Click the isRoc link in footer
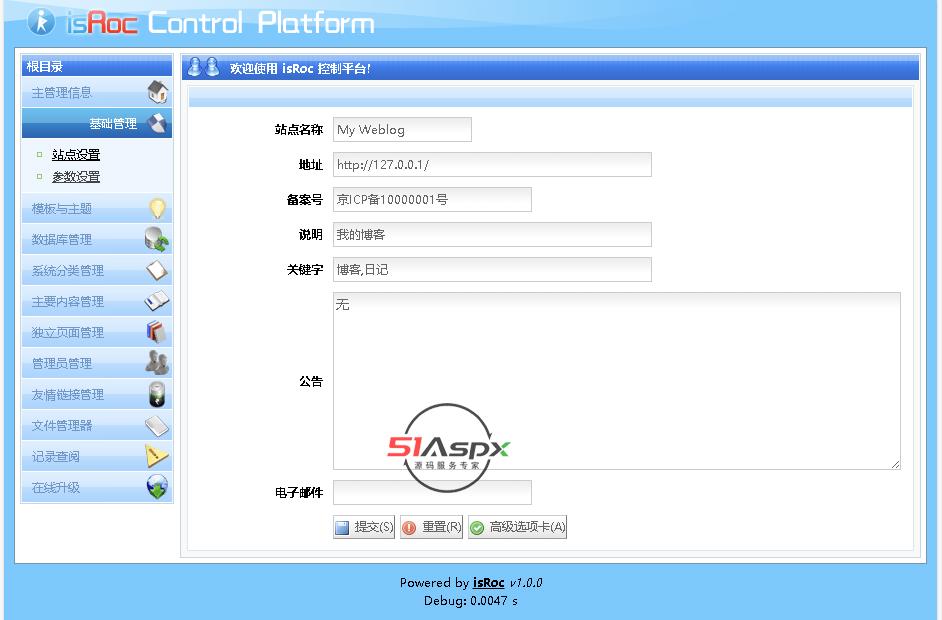The image size is (942, 620). coord(488,582)
